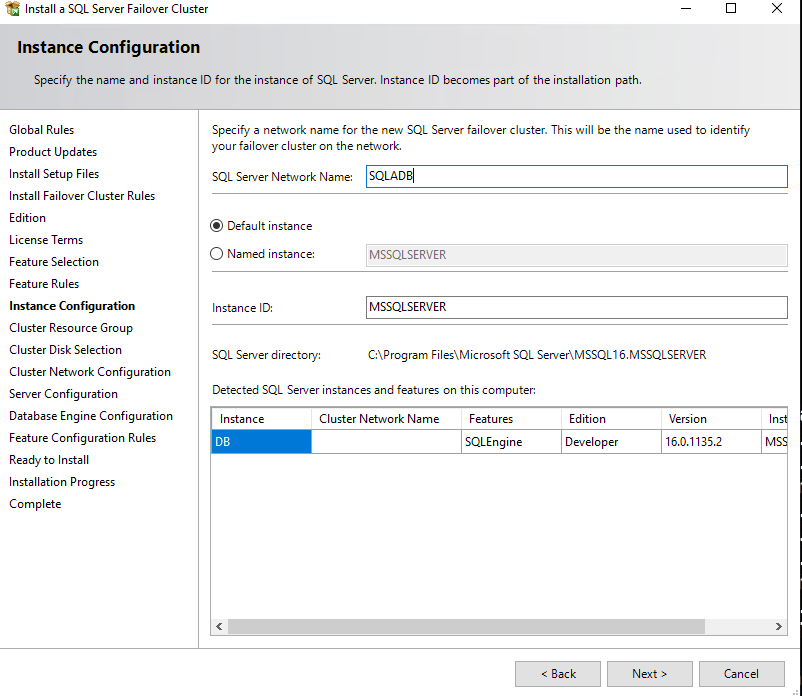Open Cluster Resource Group step
Viewport: 802px width, 696px height.
(71, 328)
